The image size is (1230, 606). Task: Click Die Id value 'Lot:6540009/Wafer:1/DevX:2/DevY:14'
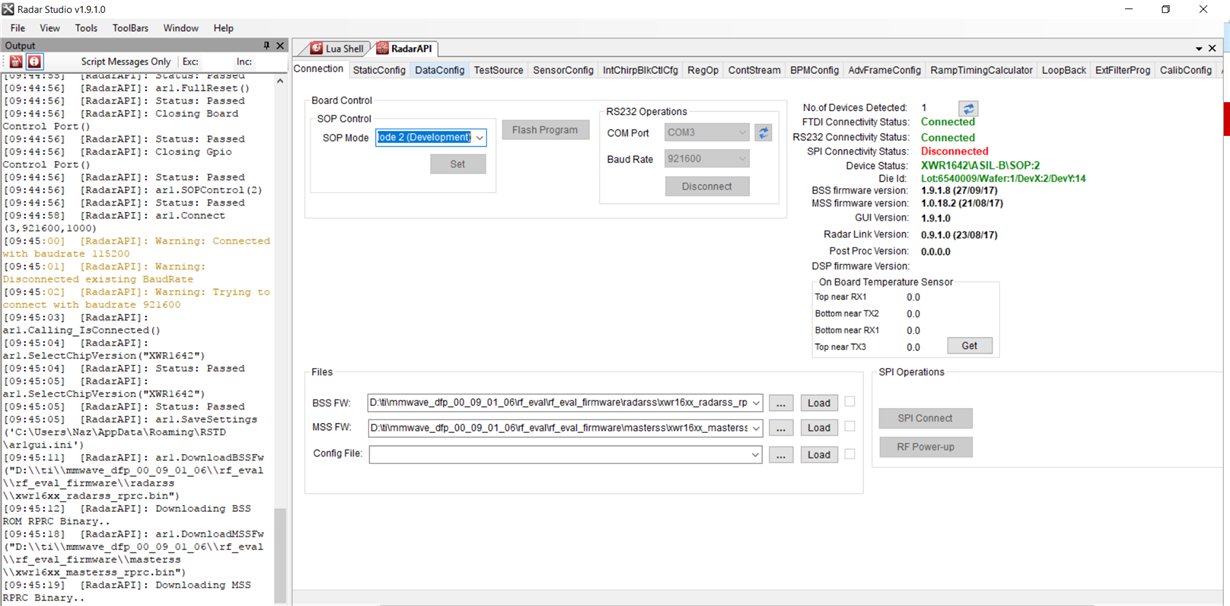coord(1003,179)
